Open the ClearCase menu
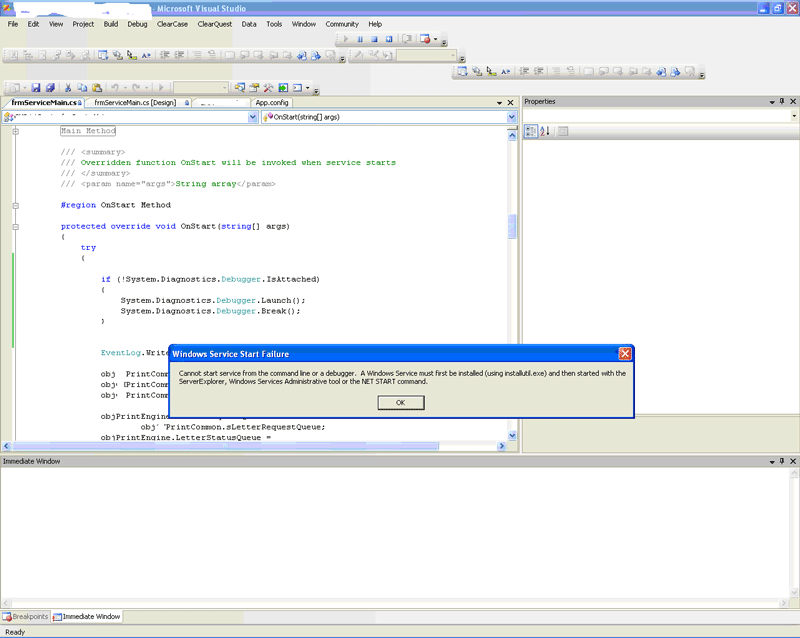 [172, 24]
